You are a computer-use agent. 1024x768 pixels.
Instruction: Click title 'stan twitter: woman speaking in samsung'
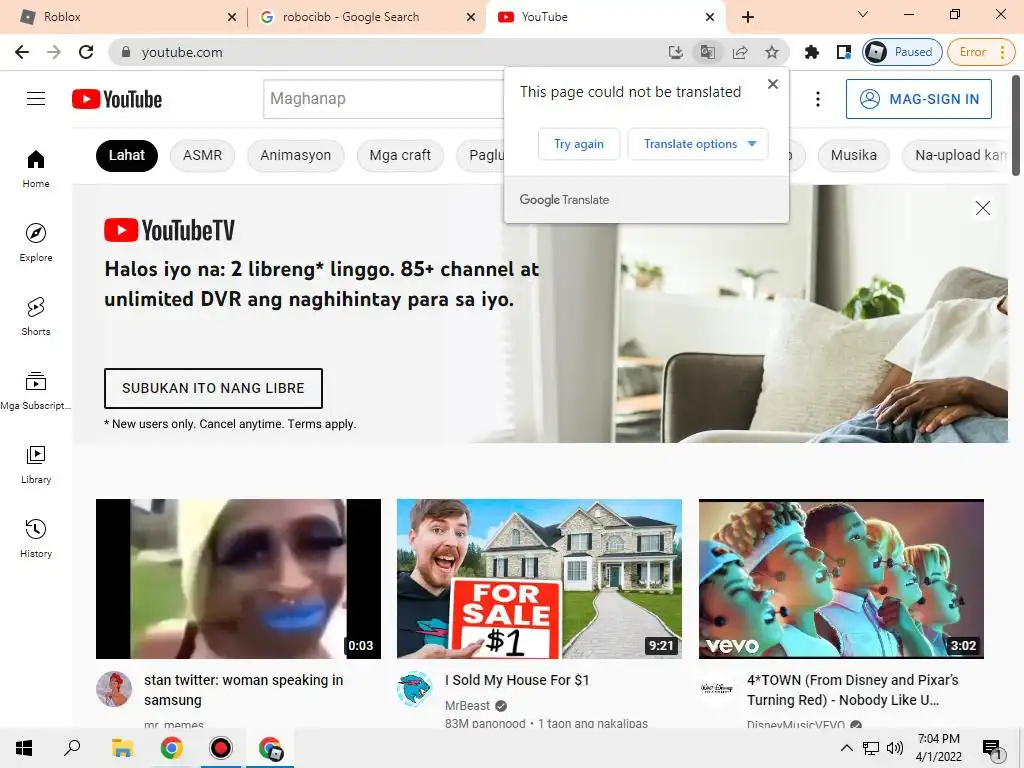click(244, 690)
